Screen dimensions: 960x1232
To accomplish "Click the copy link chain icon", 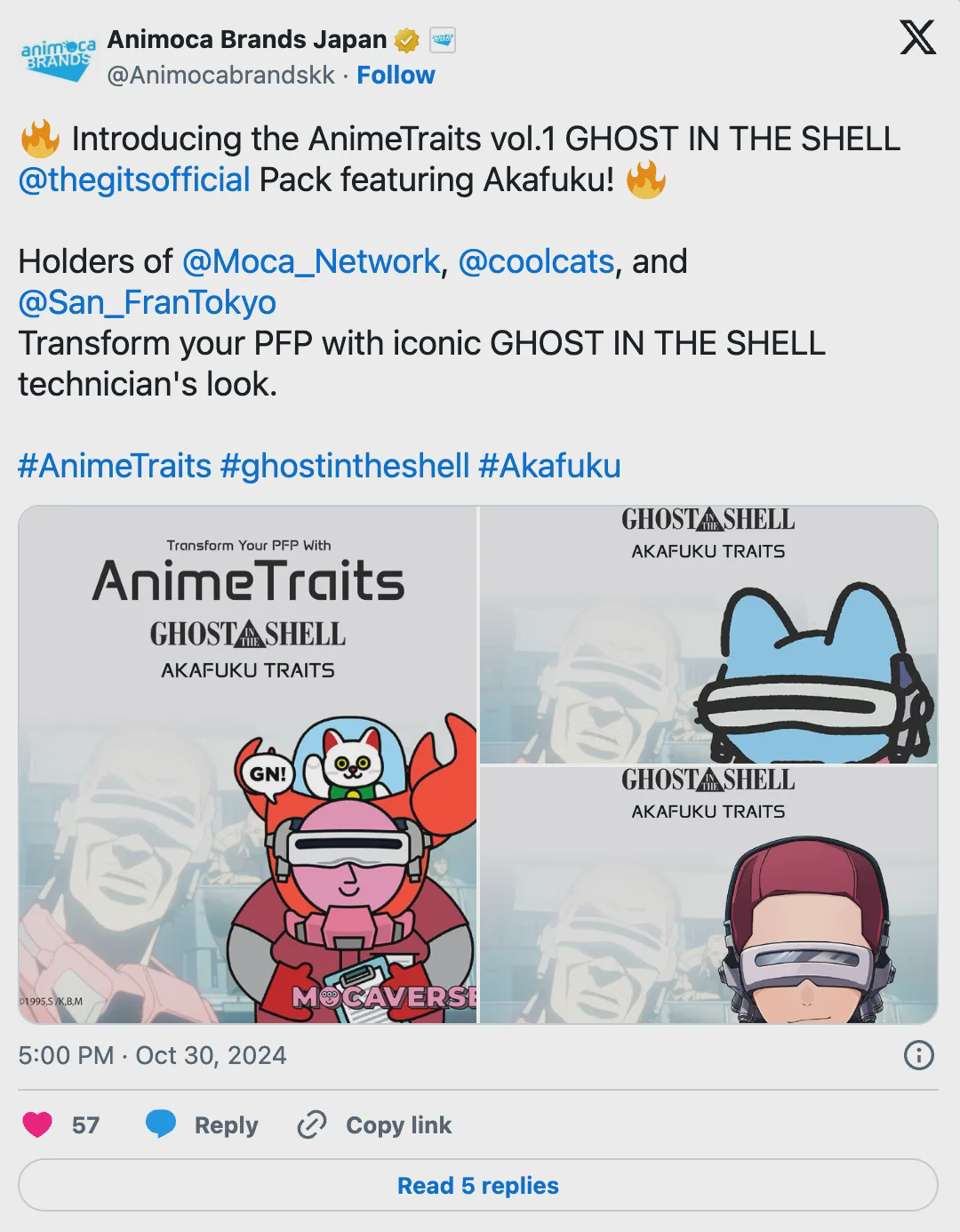I will pyautogui.click(x=312, y=1124).
